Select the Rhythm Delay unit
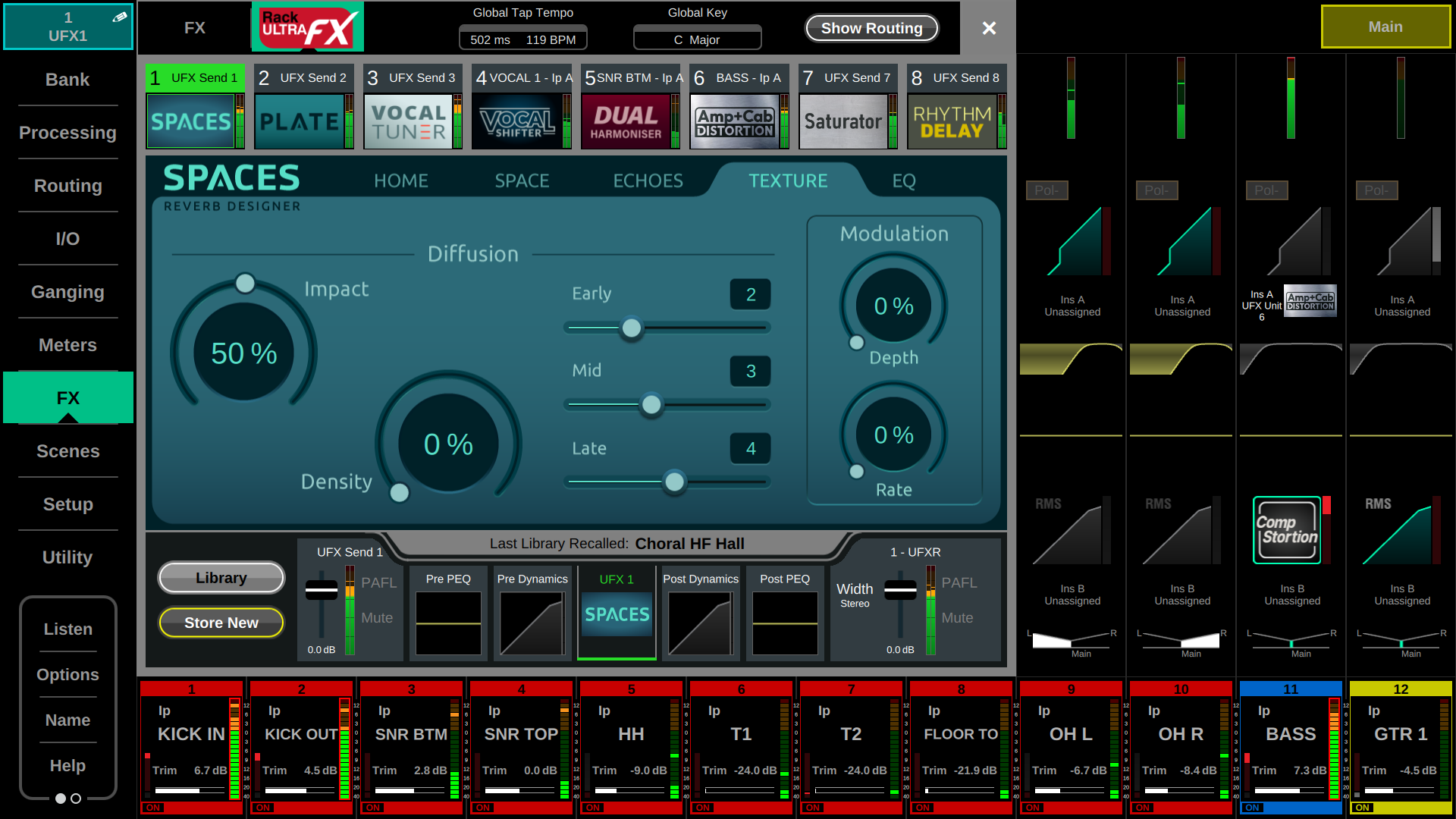 pyautogui.click(x=952, y=121)
